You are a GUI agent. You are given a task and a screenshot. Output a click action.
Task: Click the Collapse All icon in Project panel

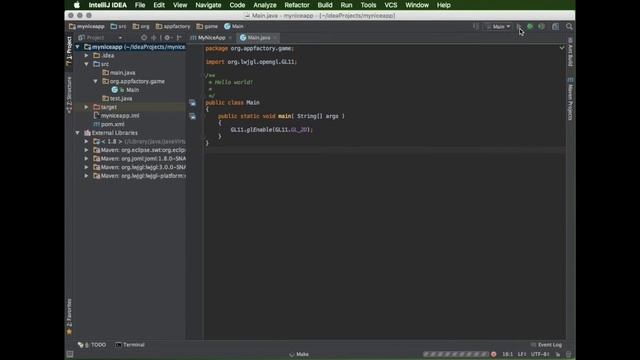point(154,38)
